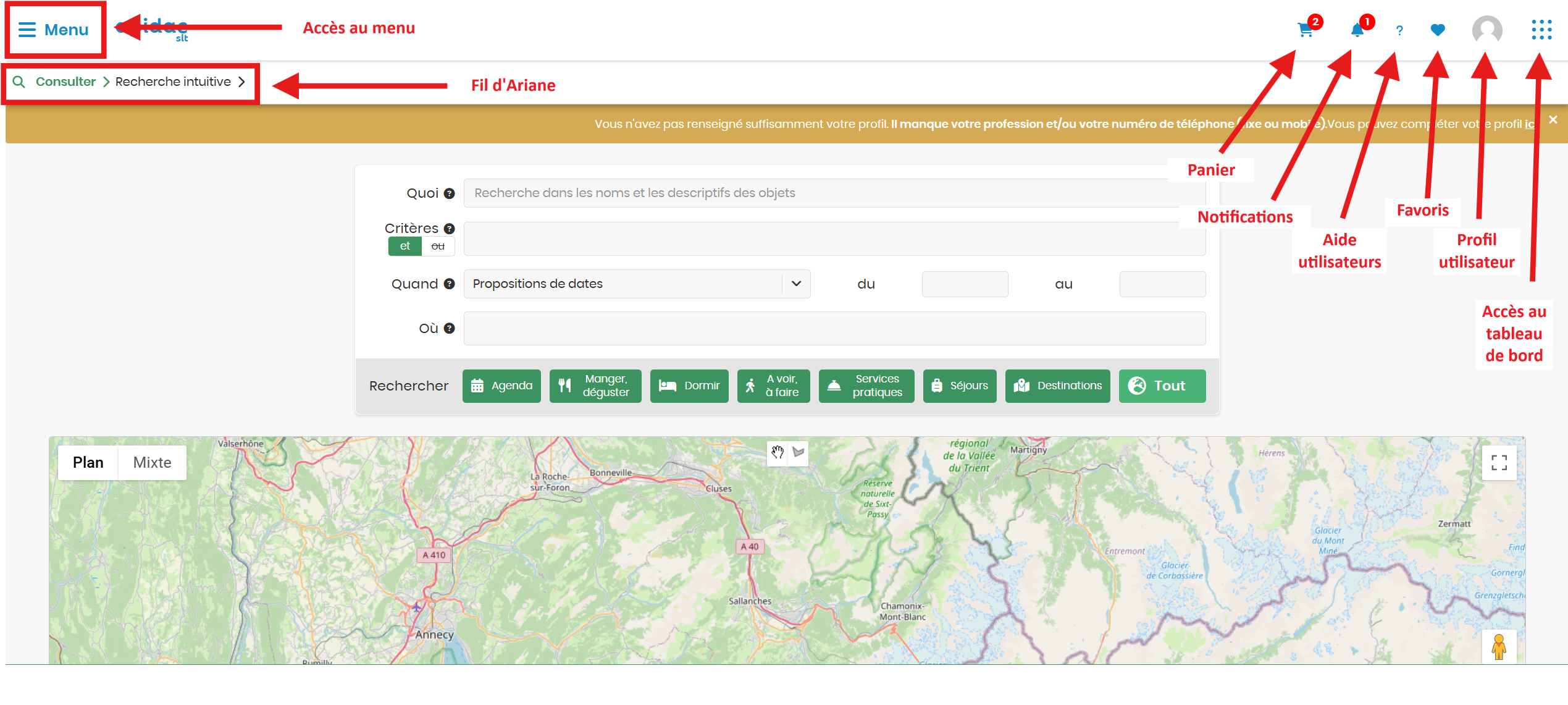1568x705 pixels.
Task: Show help for Quand field
Action: coord(450,284)
